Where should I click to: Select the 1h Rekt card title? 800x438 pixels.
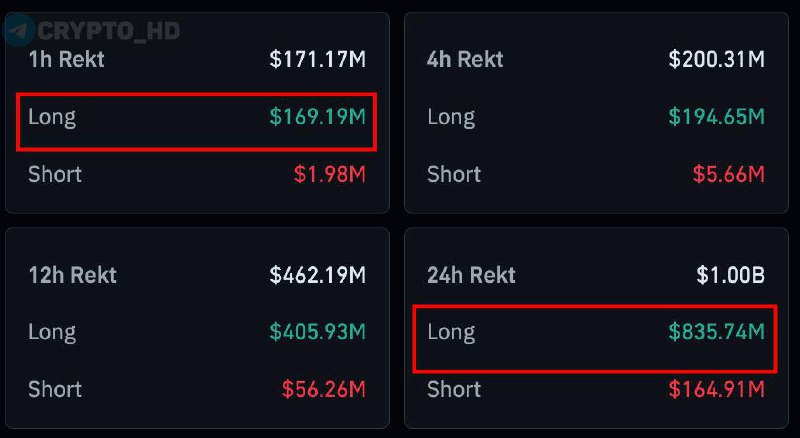(66, 59)
